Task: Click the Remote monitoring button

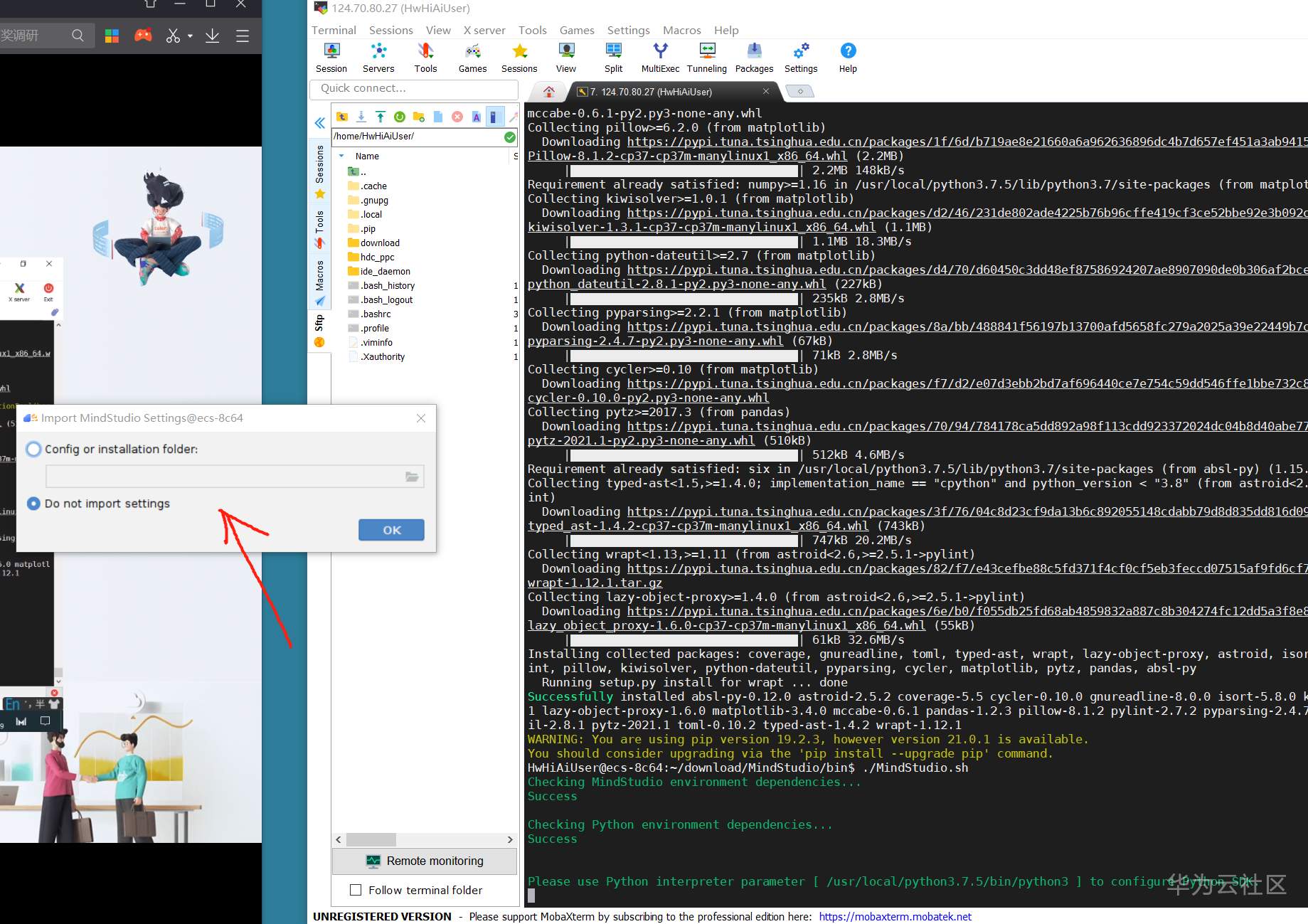Action: click(x=425, y=861)
